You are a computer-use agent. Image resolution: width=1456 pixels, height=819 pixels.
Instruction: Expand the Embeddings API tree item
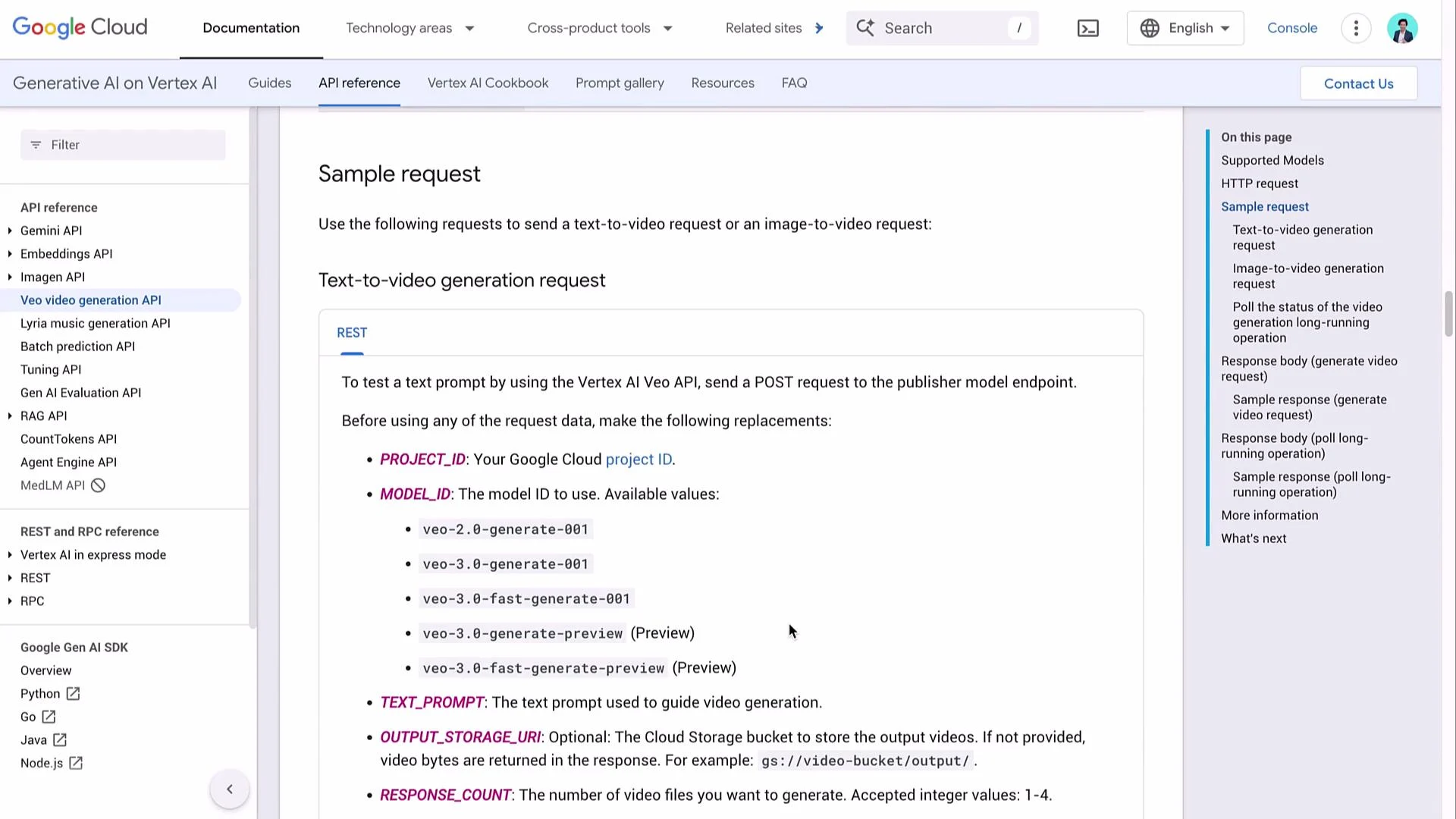pyautogui.click(x=10, y=254)
